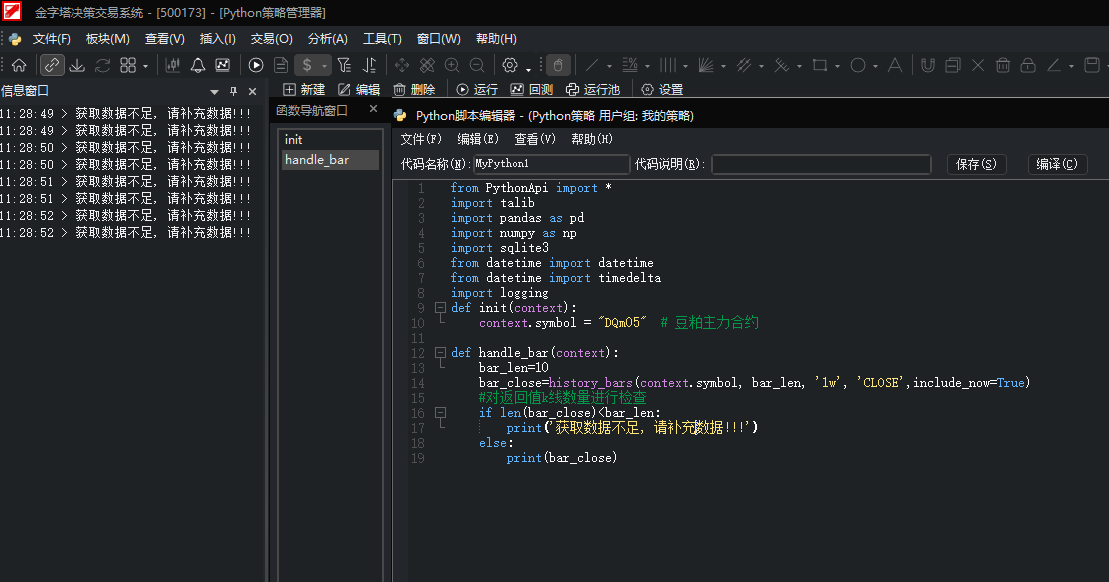The width and height of the screenshot is (1109, 582).
Task: Pin the 信息窗口 panel
Action: 233,91
